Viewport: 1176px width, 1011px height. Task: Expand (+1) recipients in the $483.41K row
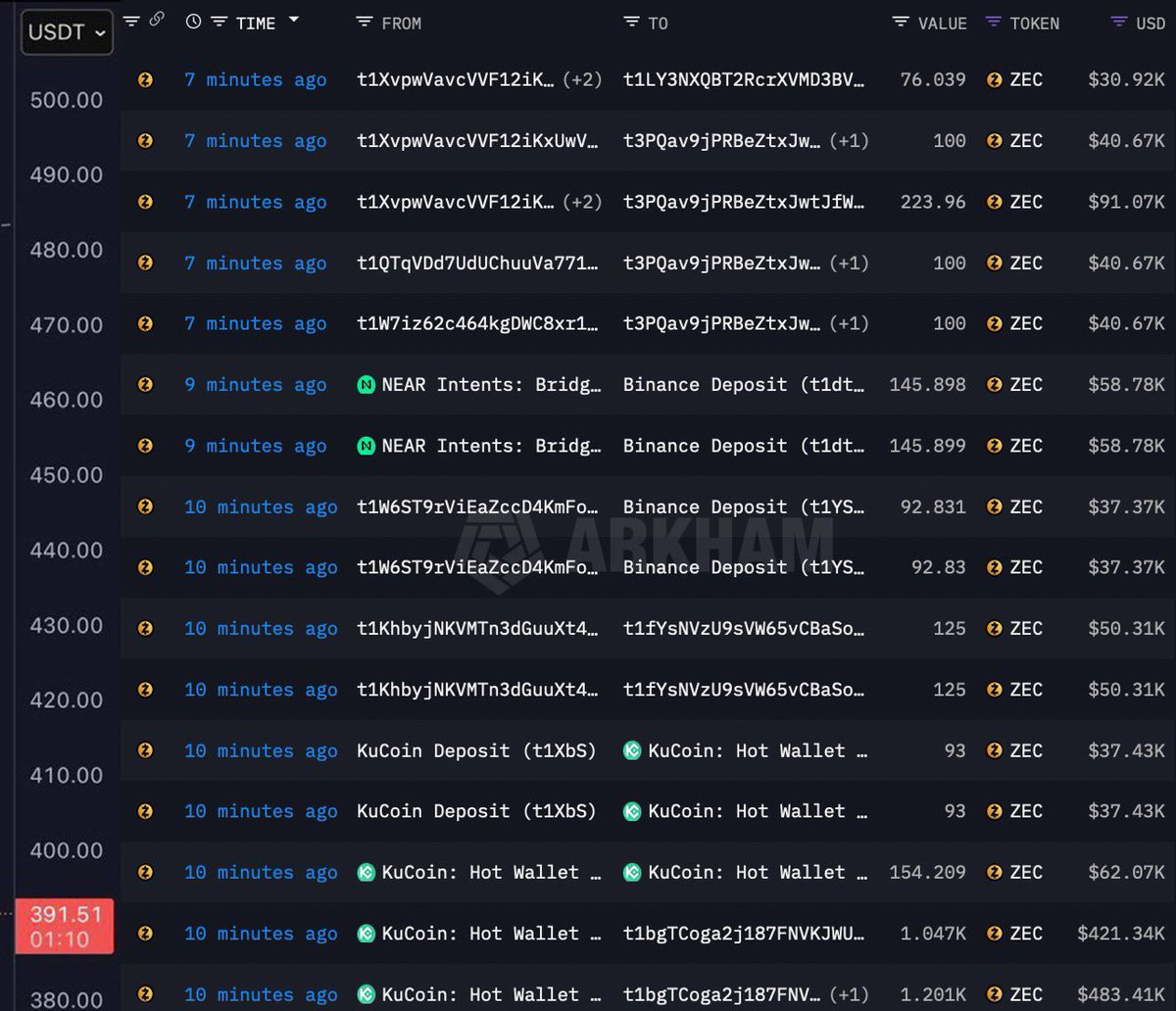850,994
